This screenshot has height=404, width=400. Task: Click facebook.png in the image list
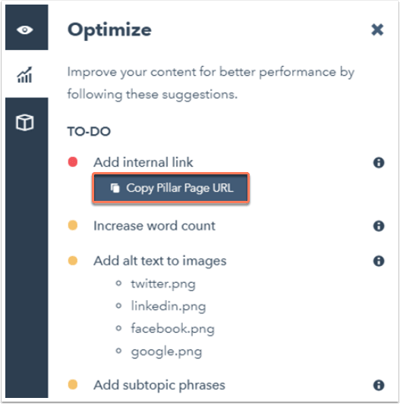point(173,329)
